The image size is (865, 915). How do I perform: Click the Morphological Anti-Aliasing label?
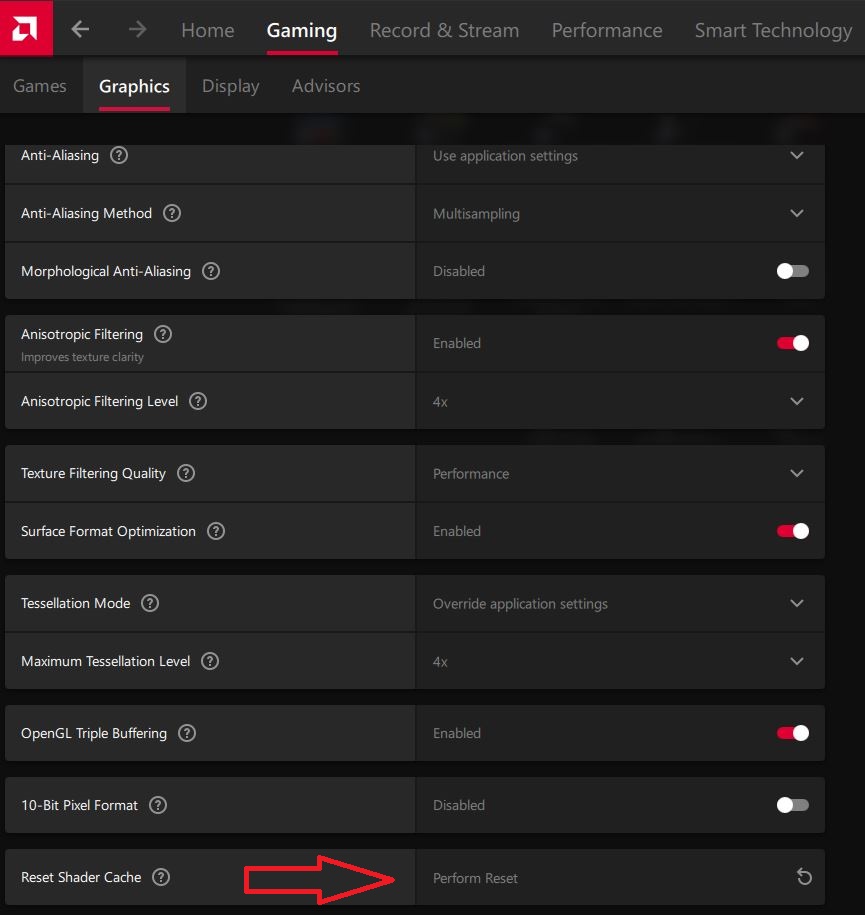[x=106, y=271]
